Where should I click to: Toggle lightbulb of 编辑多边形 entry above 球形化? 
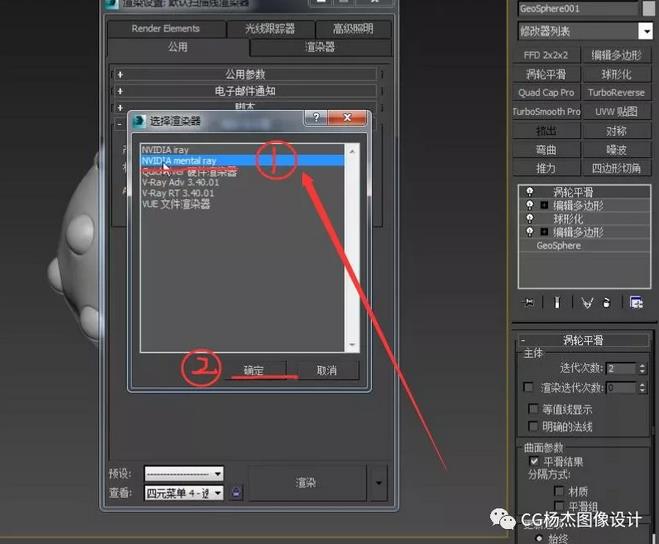click(x=530, y=205)
